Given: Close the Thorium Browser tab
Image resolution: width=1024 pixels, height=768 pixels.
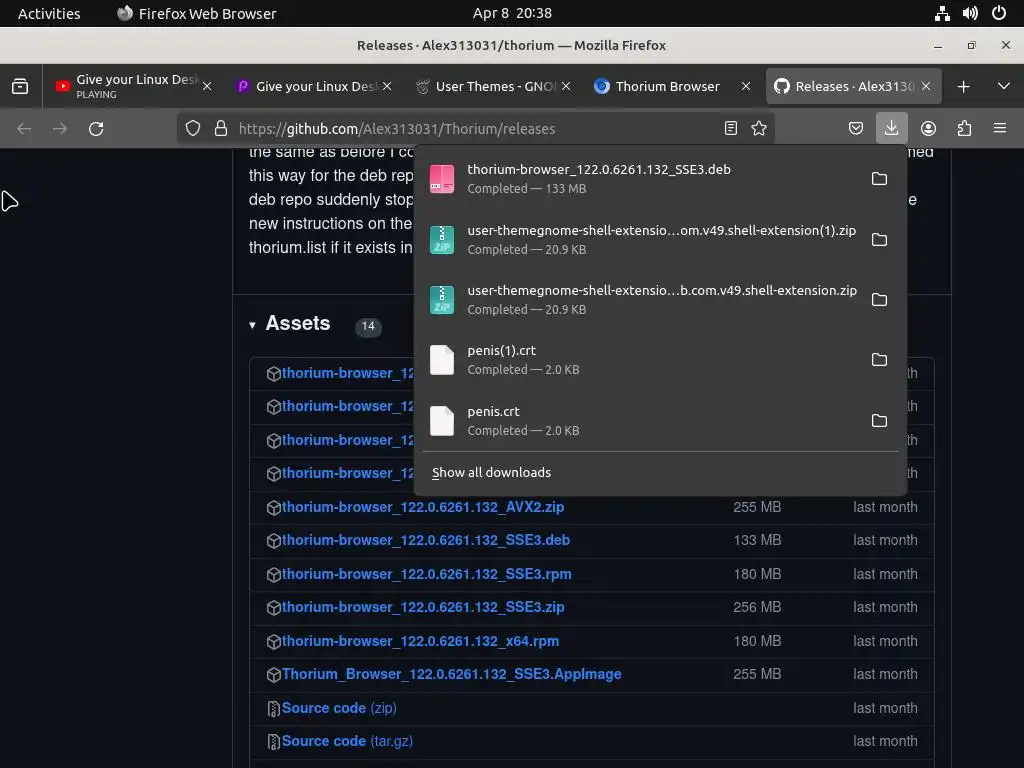Looking at the screenshot, I should point(746,86).
